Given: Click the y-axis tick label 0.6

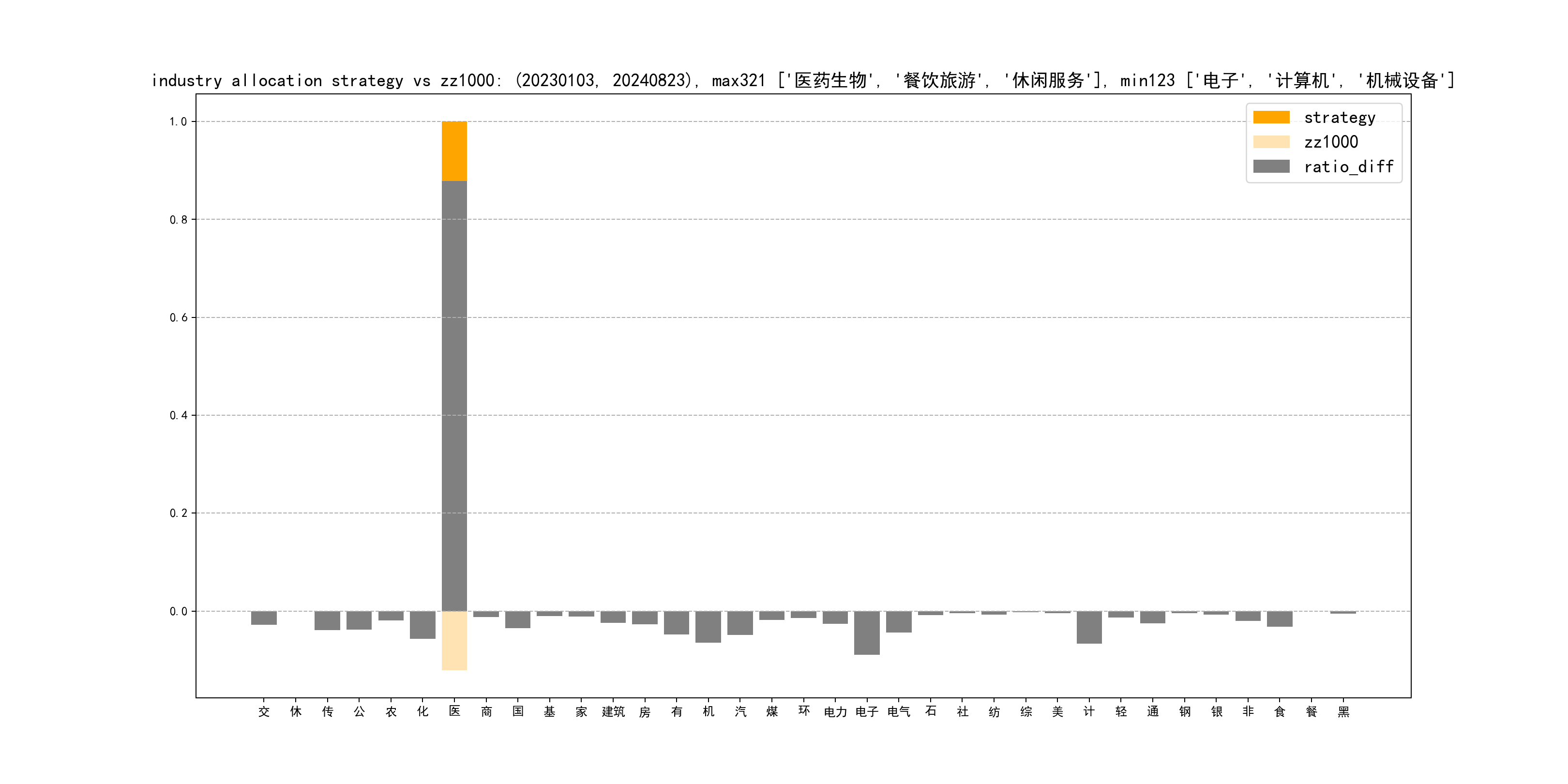Looking at the screenshot, I should 179,318.
